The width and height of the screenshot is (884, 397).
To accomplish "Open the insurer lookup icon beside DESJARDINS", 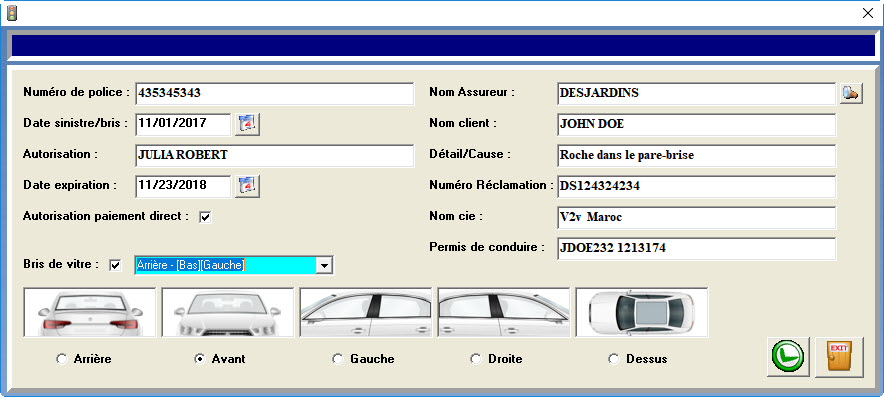I will [851, 93].
